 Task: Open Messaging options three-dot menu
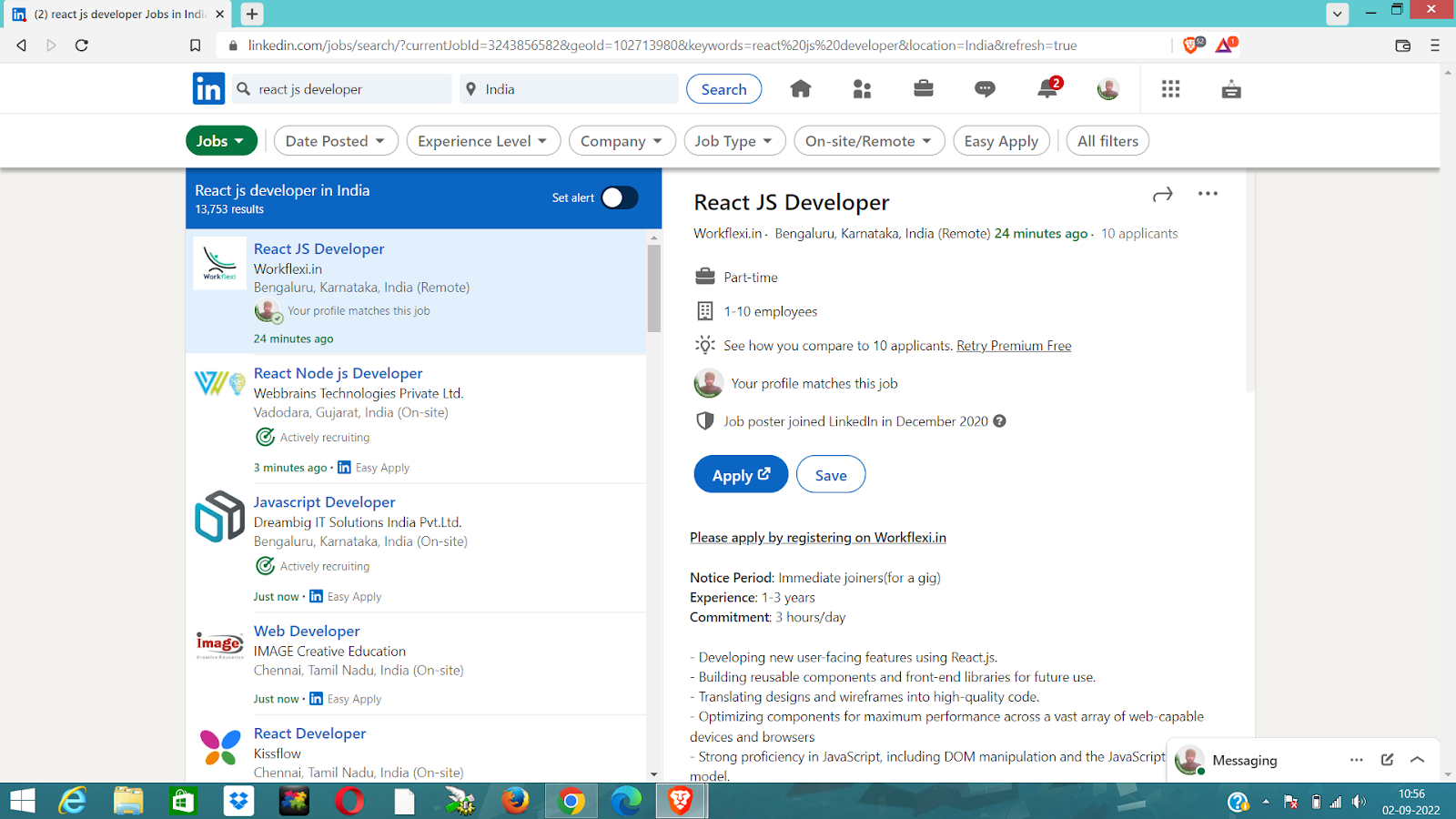(x=1357, y=760)
